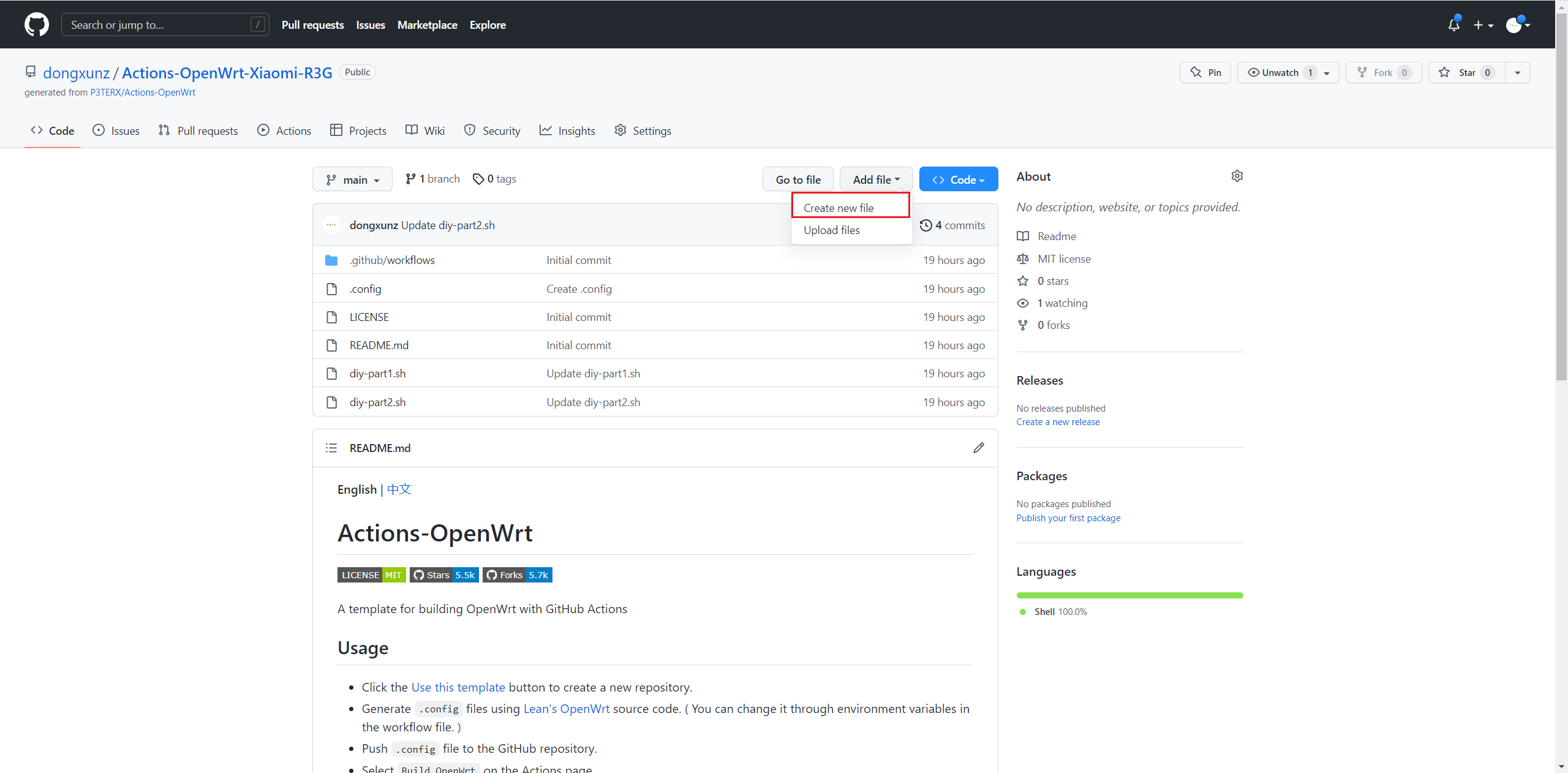Switch to the Issues tab
The image size is (1568, 773).
pos(116,130)
